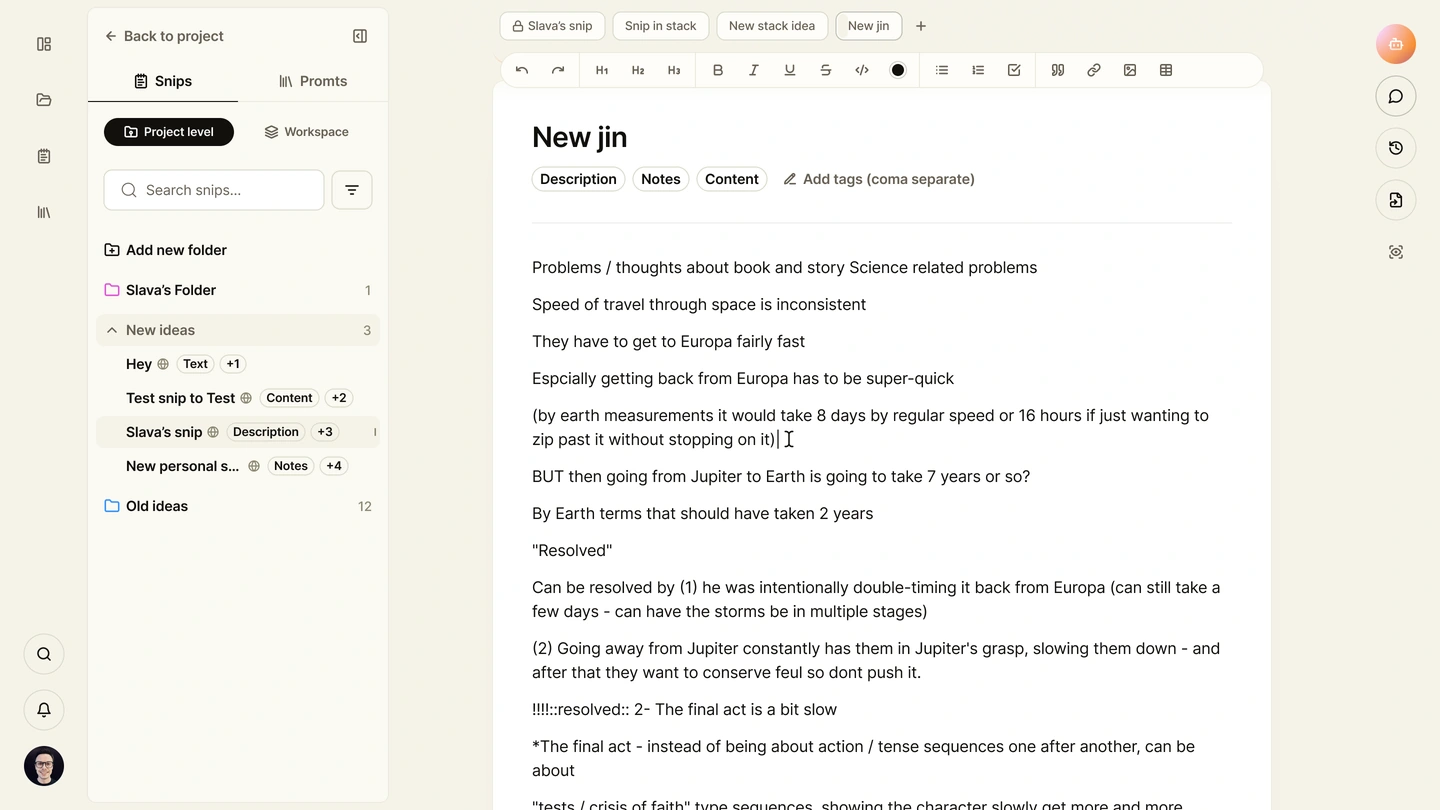Apply Heading 2 formatting
1440x810 pixels.
point(638,70)
